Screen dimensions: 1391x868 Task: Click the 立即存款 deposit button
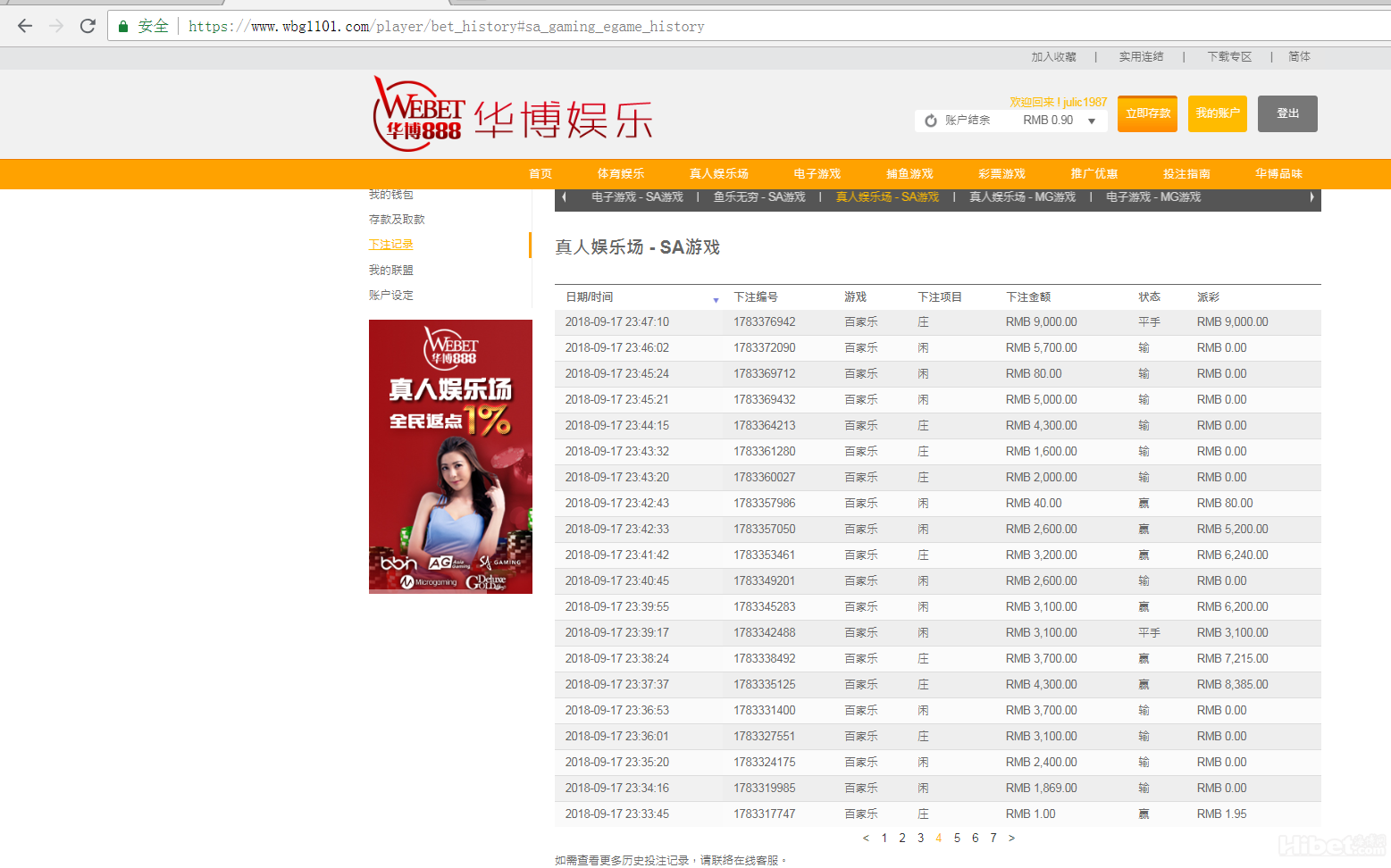pos(1147,113)
